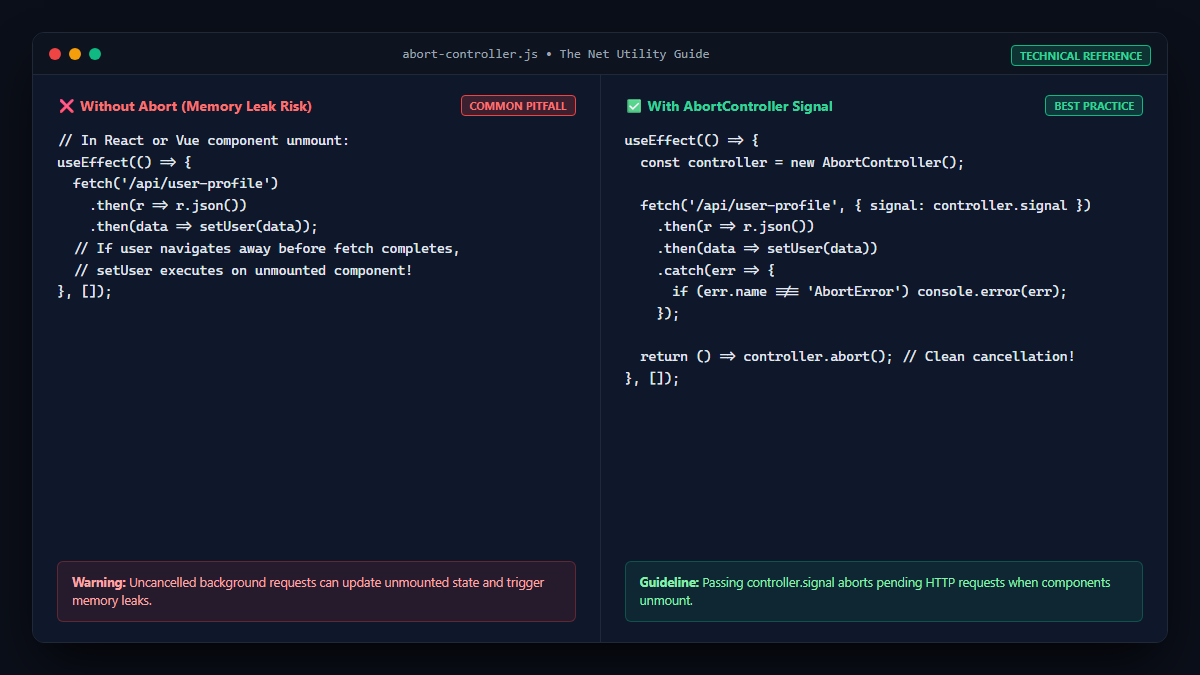Click heading Without Abort (Memory Leak Risk)

pyautogui.click(x=196, y=106)
